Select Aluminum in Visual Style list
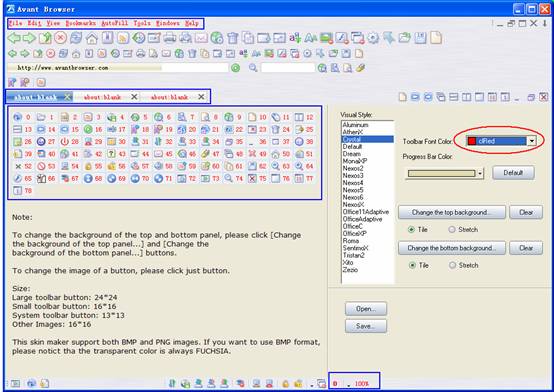Screen dimensions: 554x392 coord(355,125)
